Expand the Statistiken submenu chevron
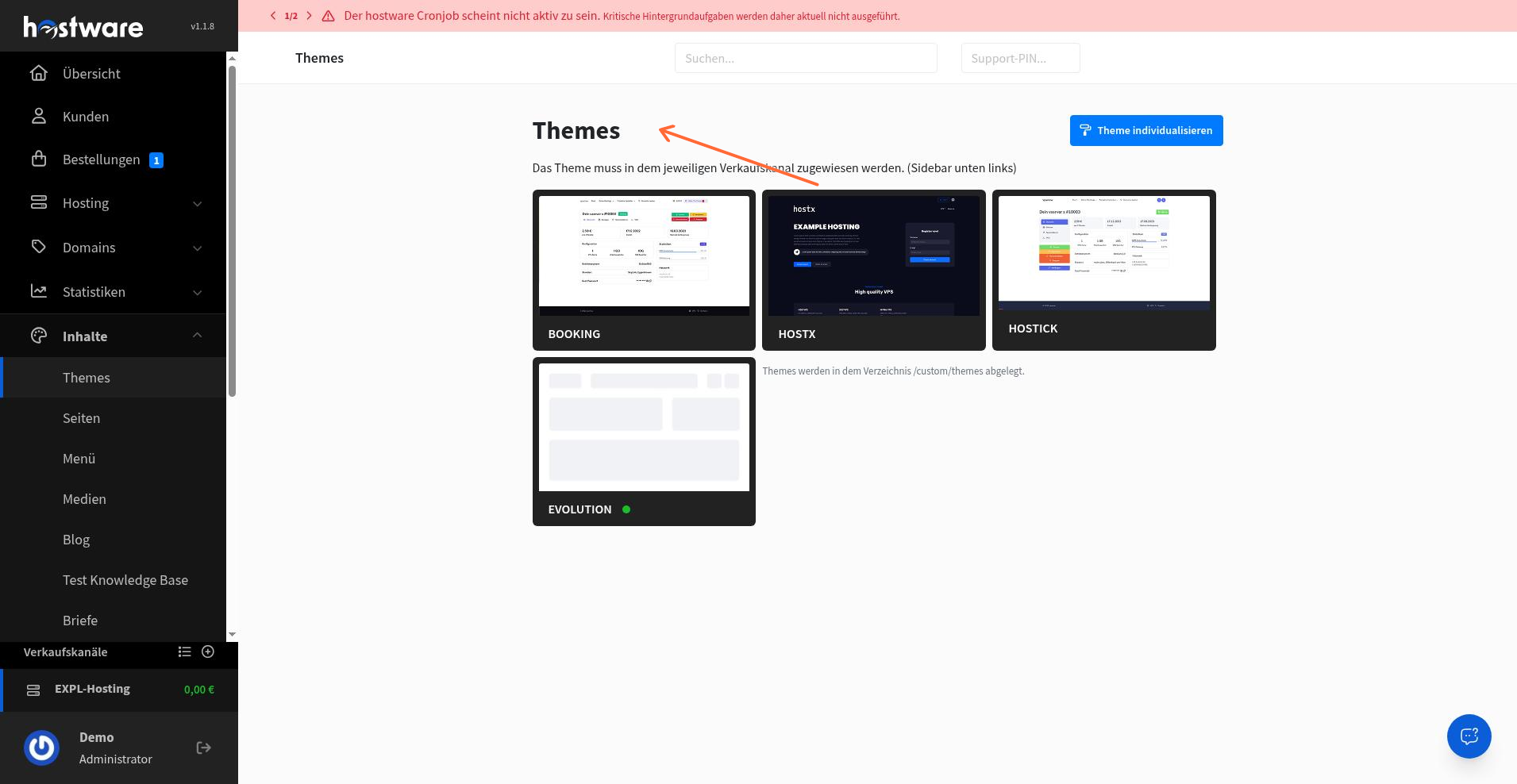 pos(197,293)
